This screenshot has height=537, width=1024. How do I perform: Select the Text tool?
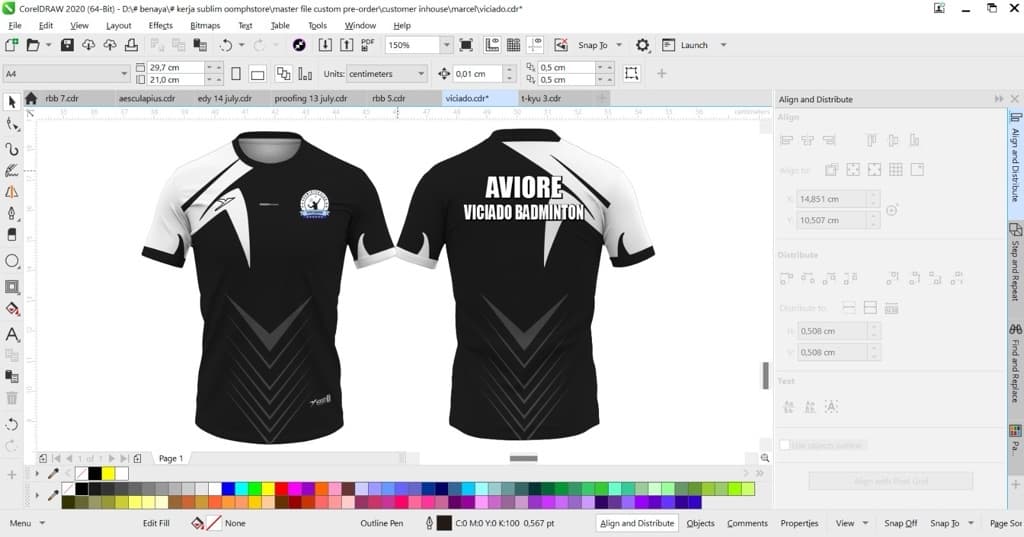12,334
